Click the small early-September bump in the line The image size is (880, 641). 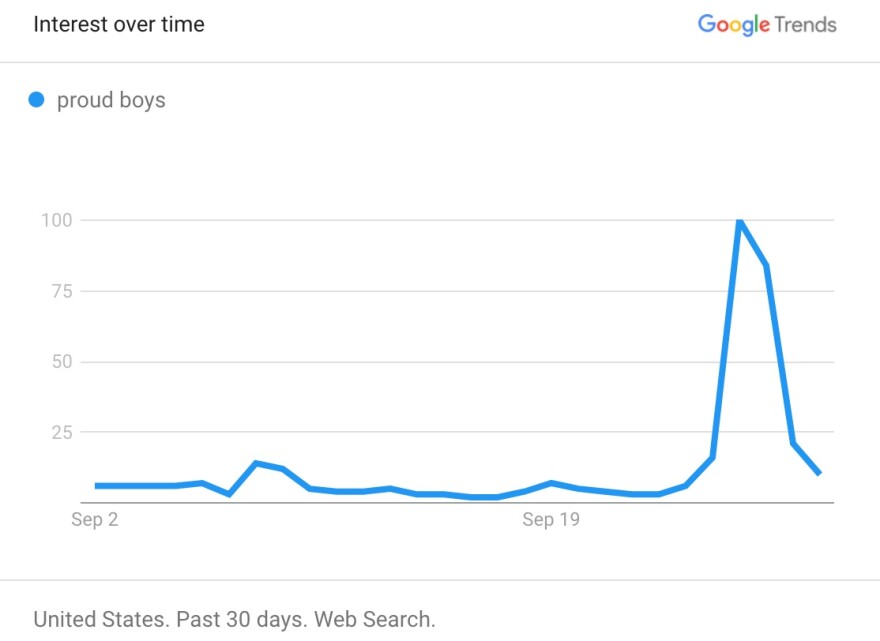256,463
